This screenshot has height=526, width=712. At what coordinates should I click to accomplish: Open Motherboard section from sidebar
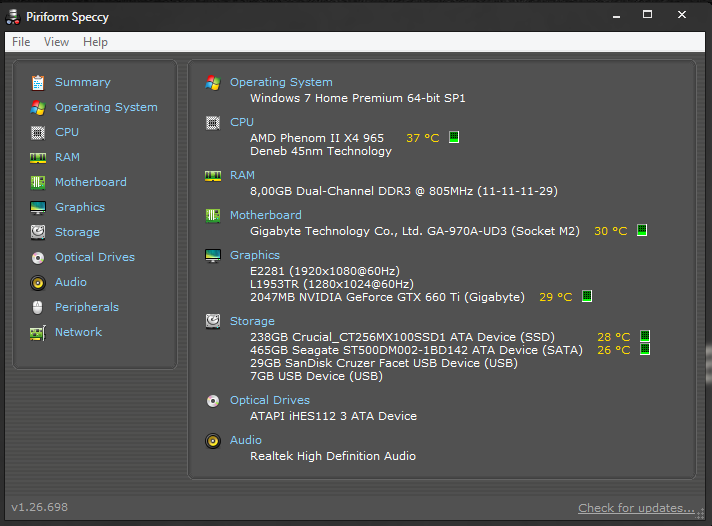[91, 182]
